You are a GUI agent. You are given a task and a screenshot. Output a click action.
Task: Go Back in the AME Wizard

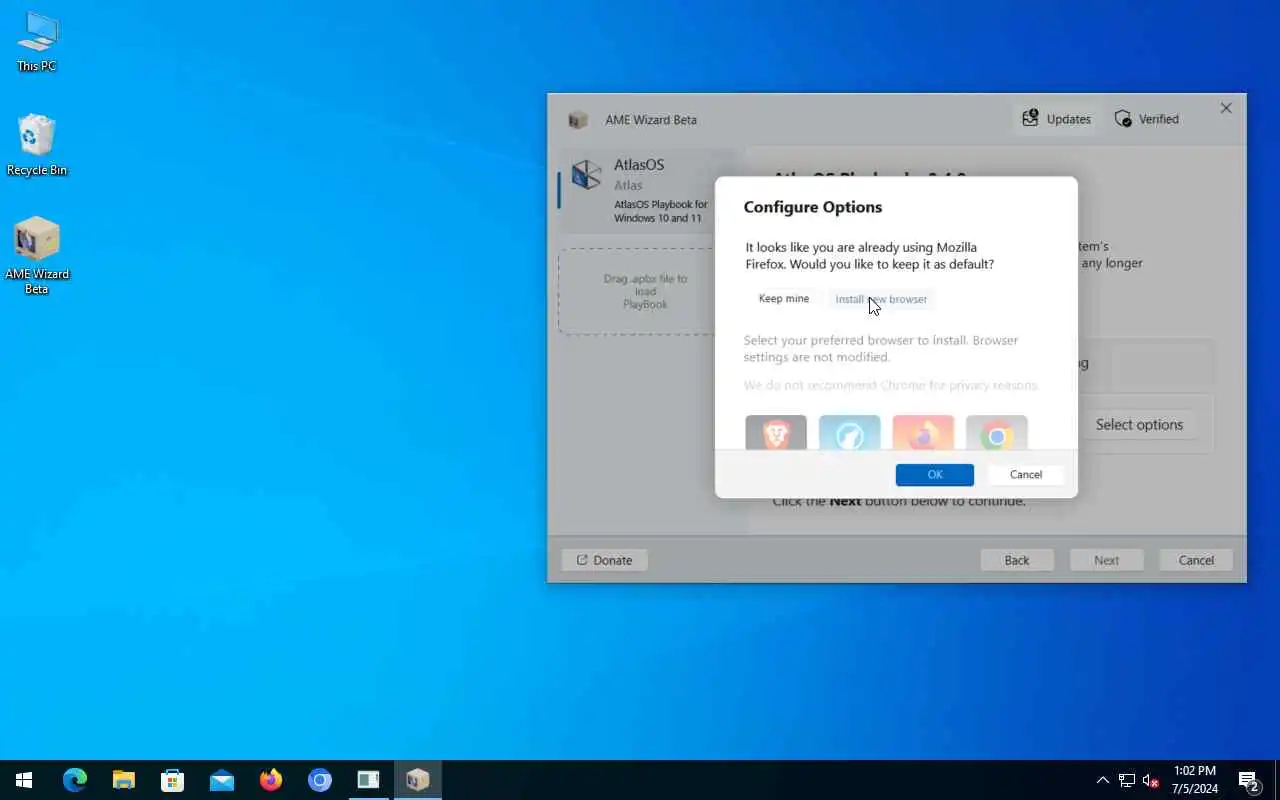point(1017,560)
